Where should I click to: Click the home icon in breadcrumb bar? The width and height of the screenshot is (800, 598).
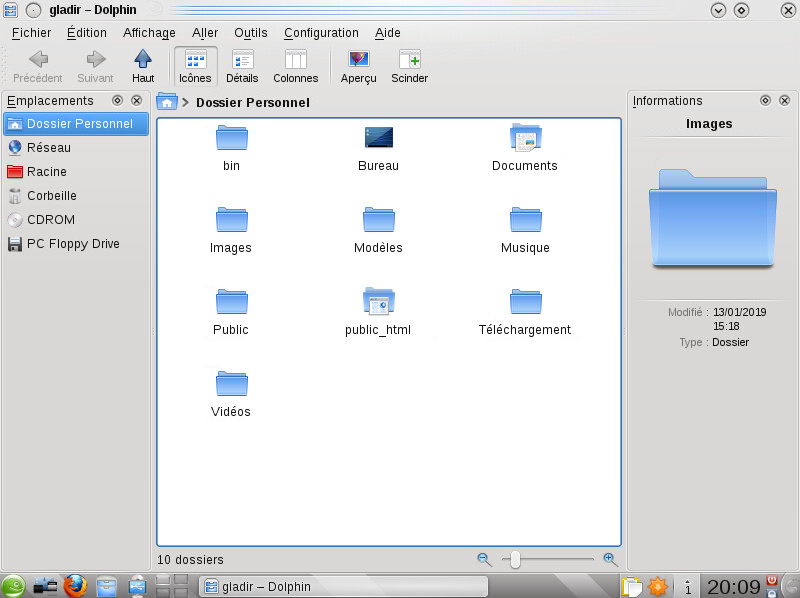(167, 102)
